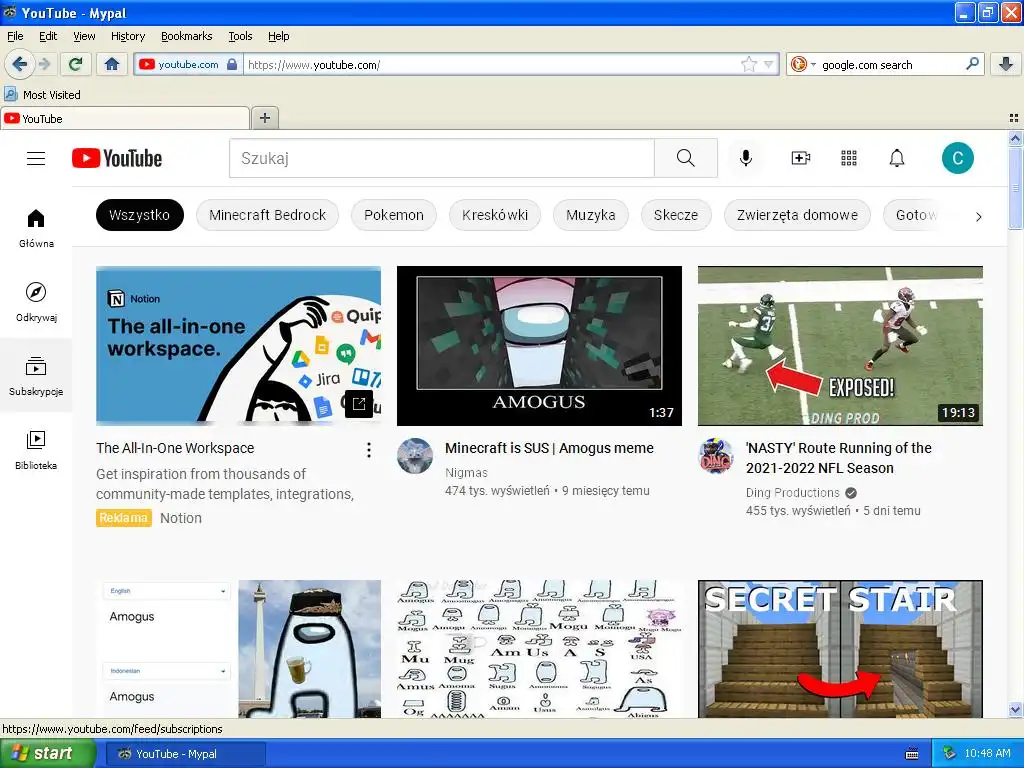This screenshot has width=1024, height=768.
Task: Click the Notion advertiser name
Action: (181, 518)
